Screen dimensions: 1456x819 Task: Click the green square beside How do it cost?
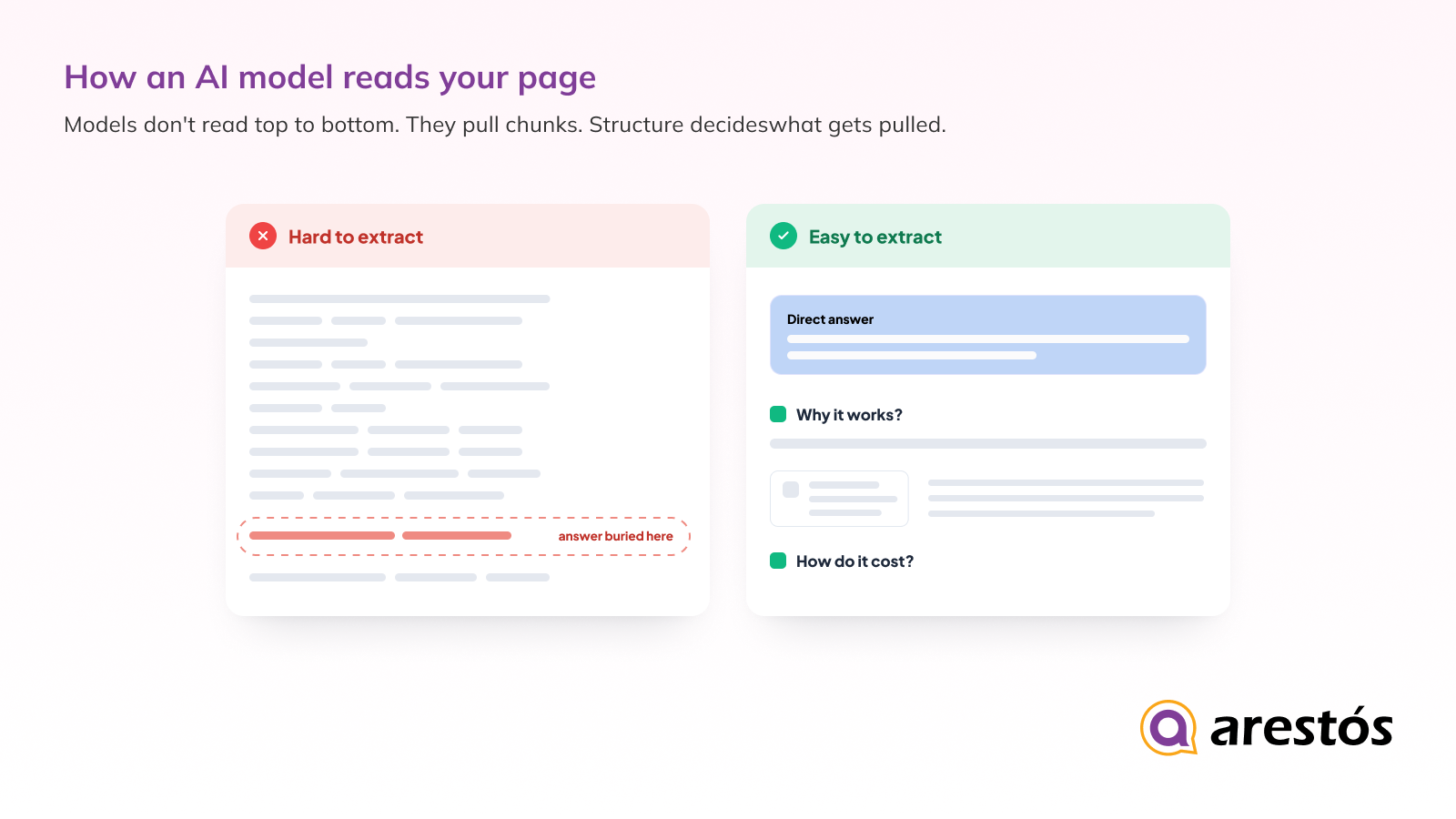pyautogui.click(x=778, y=561)
